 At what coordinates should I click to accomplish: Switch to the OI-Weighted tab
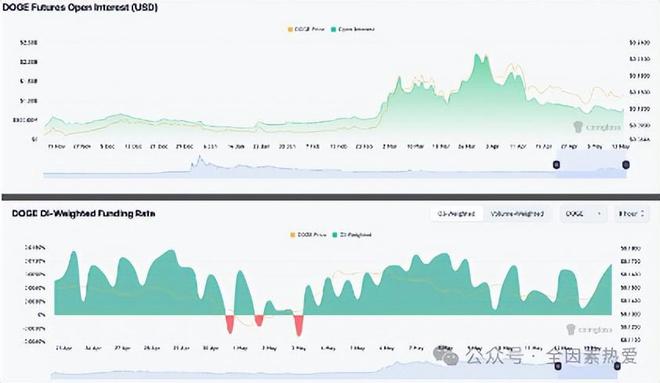click(x=456, y=214)
